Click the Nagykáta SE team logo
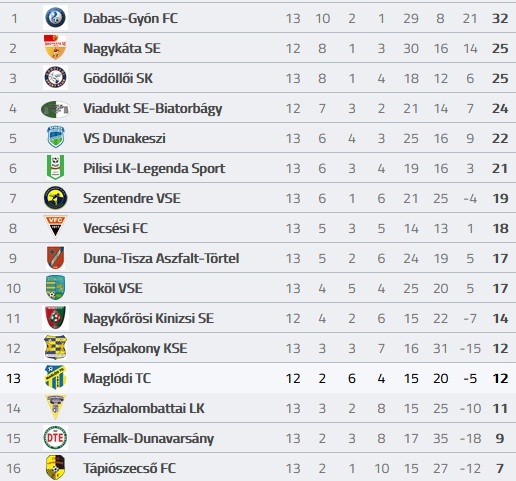Viewport: 516px width, 481px height. coord(55,48)
